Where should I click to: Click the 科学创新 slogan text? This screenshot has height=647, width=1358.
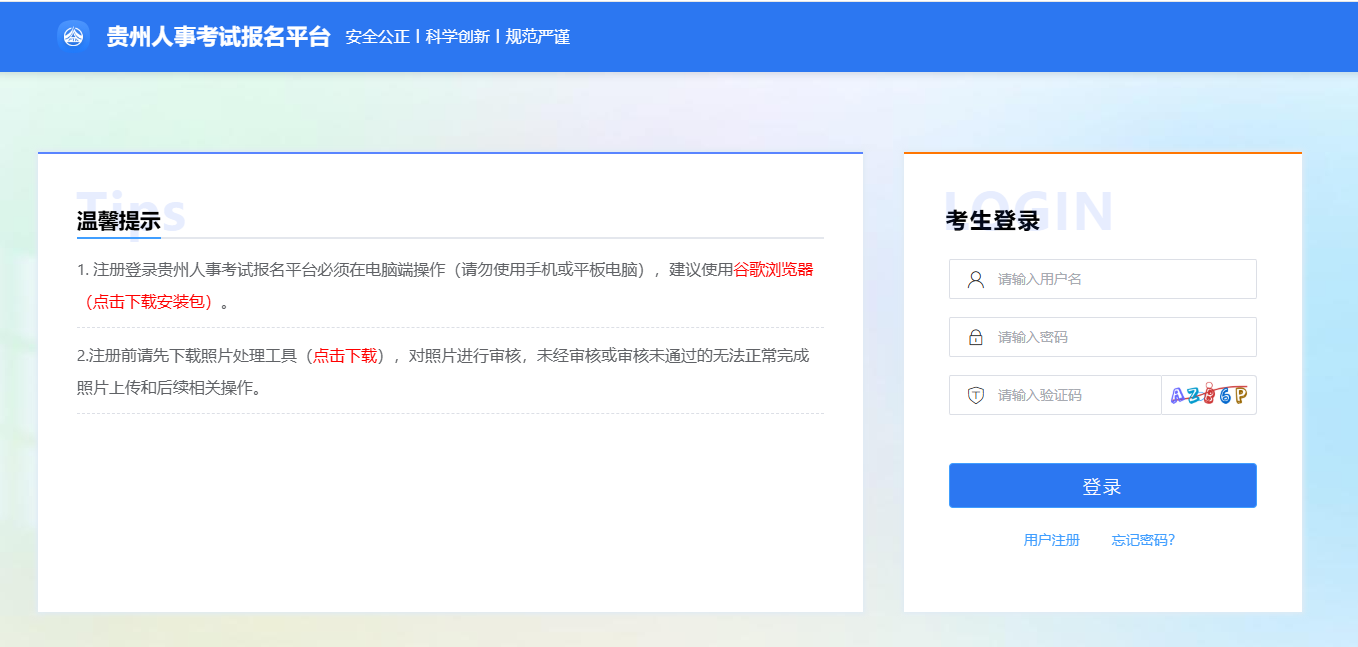coord(457,37)
